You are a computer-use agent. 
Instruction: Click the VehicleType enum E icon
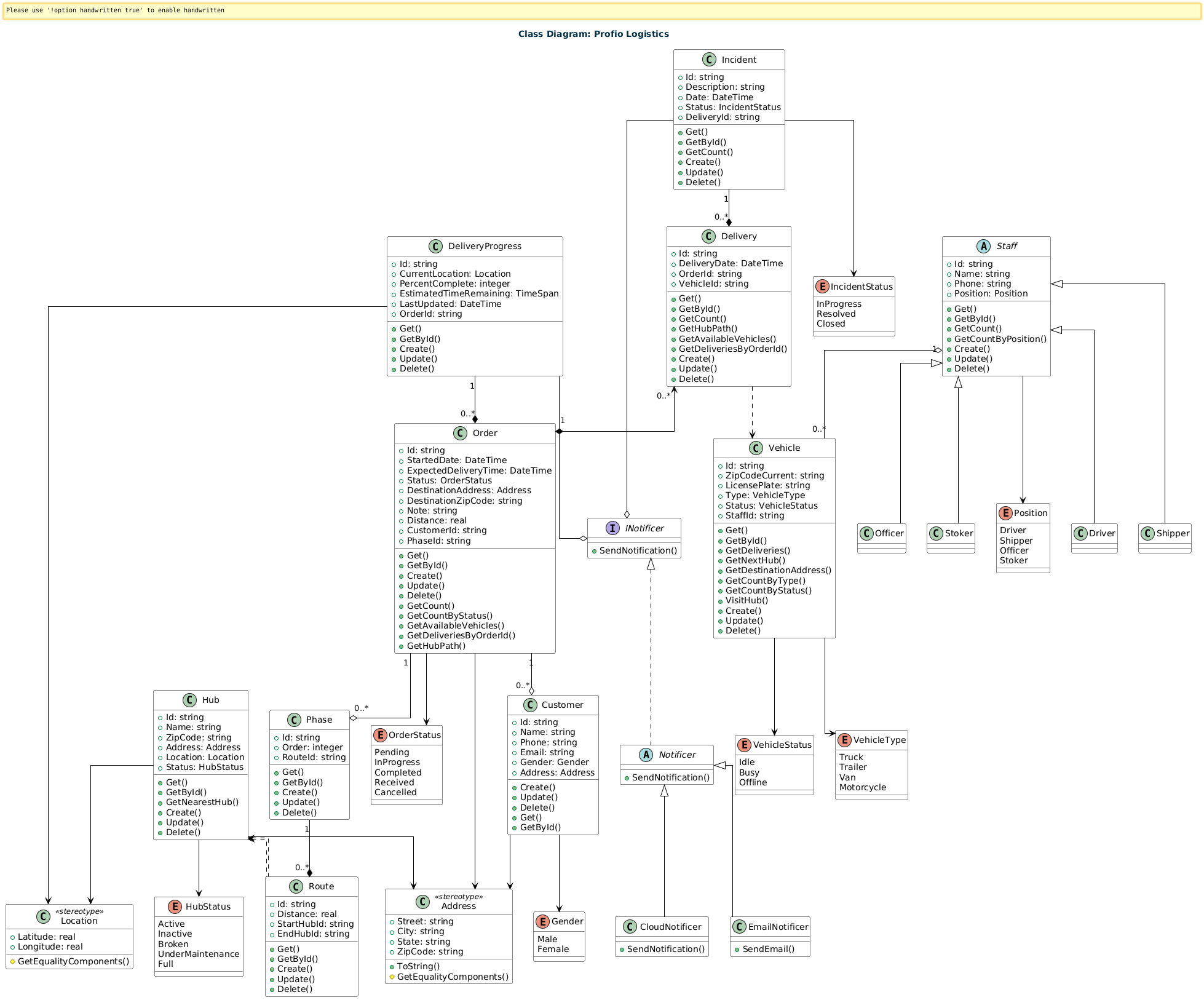pos(844,740)
